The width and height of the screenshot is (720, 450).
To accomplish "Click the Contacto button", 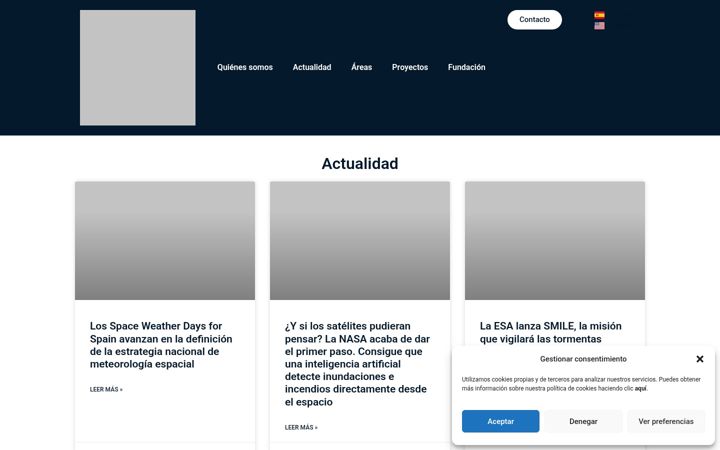I will click(534, 20).
